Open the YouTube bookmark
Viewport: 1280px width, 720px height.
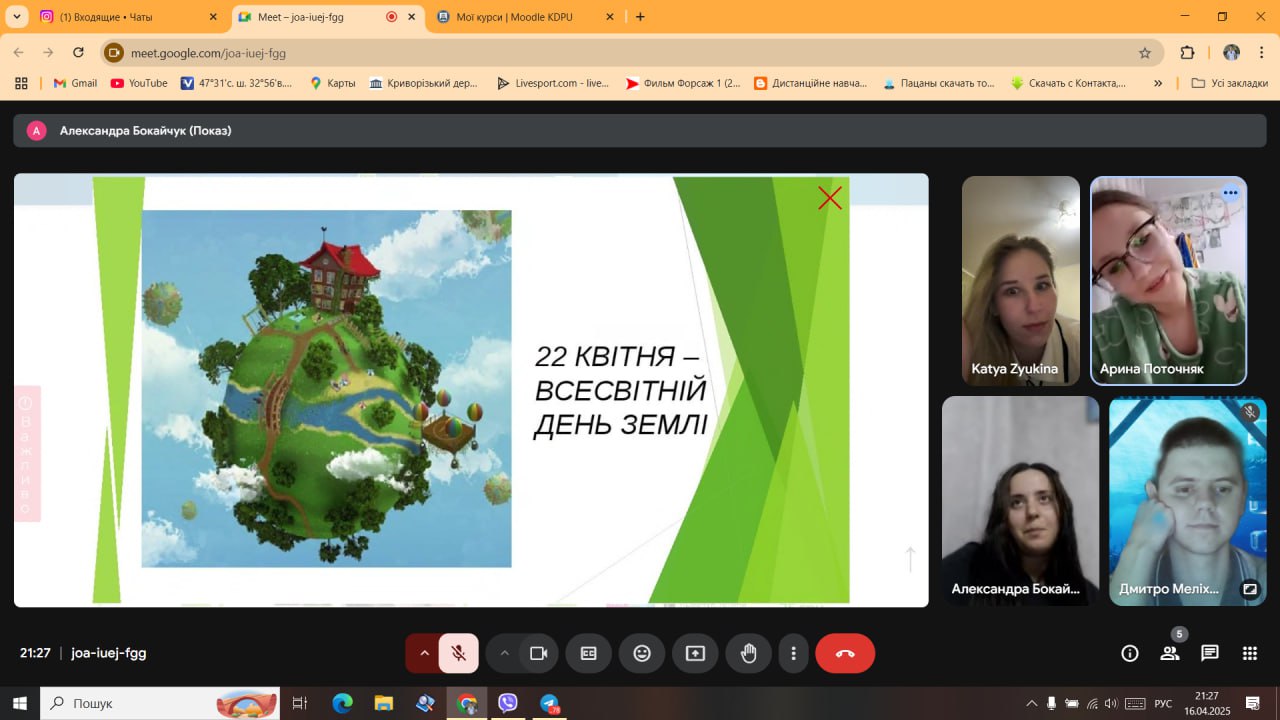(139, 83)
